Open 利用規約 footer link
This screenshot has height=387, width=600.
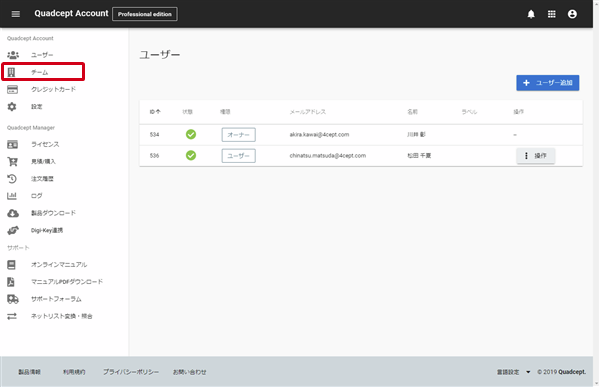click(74, 372)
